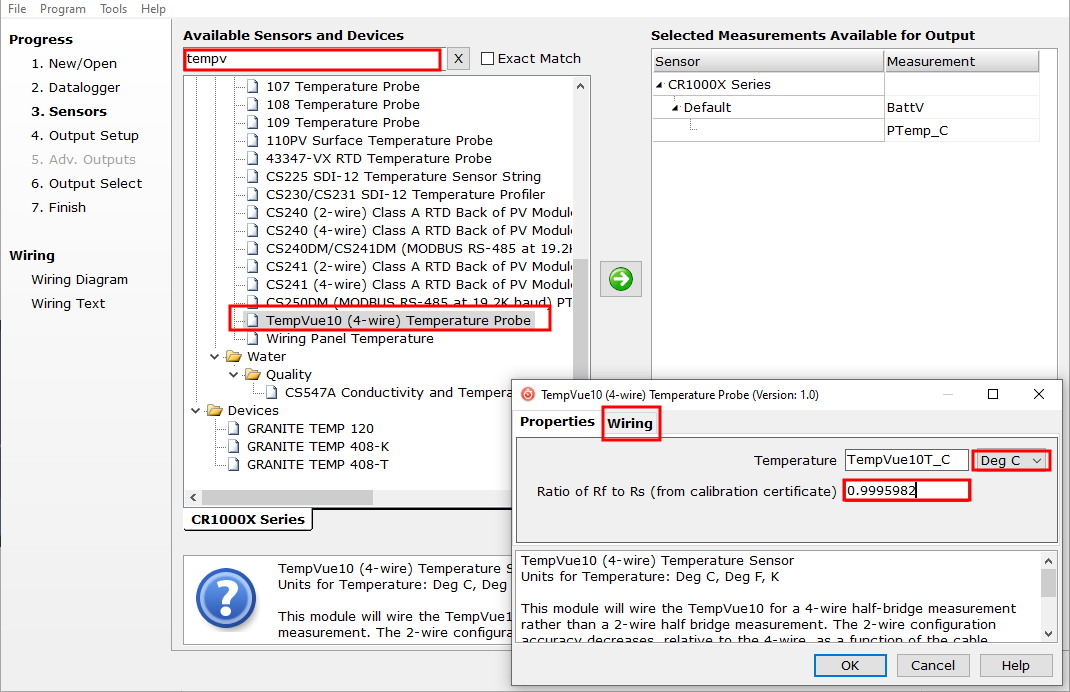
Task: Click the Cancel button in dialog
Action: coord(933,665)
